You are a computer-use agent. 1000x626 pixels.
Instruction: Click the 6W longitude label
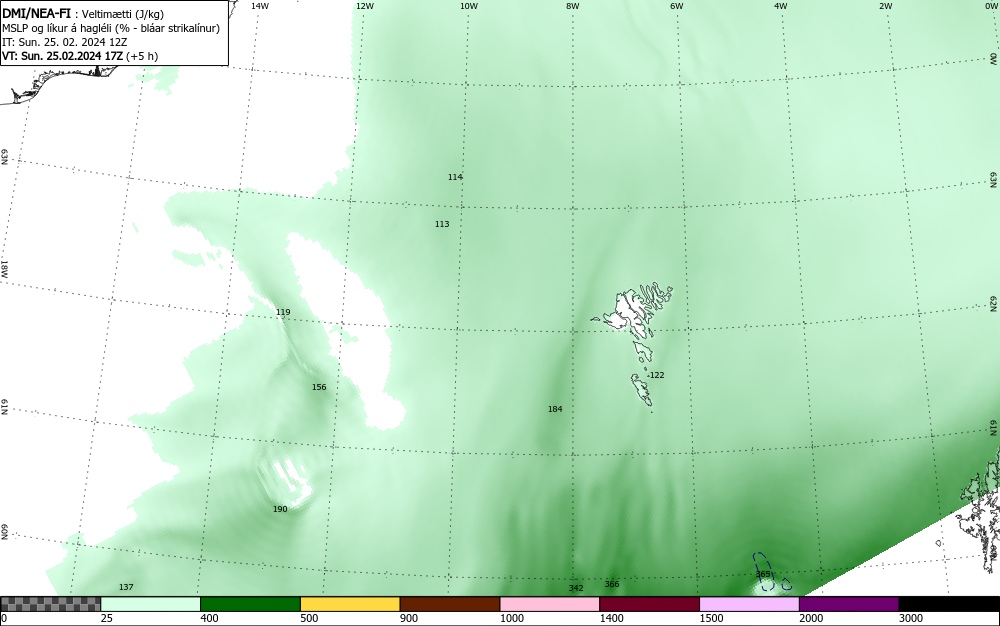coord(677,6)
